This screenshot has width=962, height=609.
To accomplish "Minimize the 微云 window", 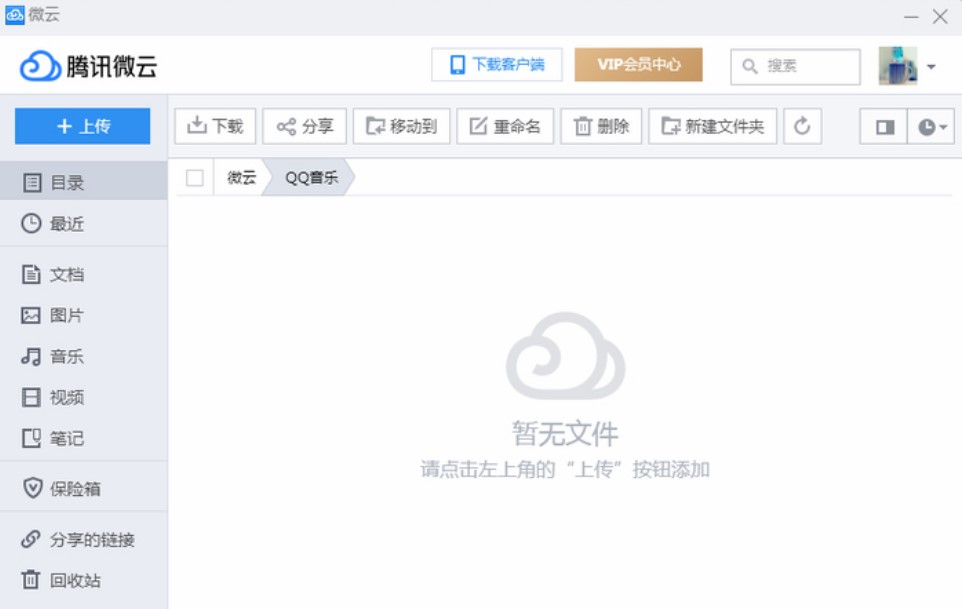I will pos(911,17).
